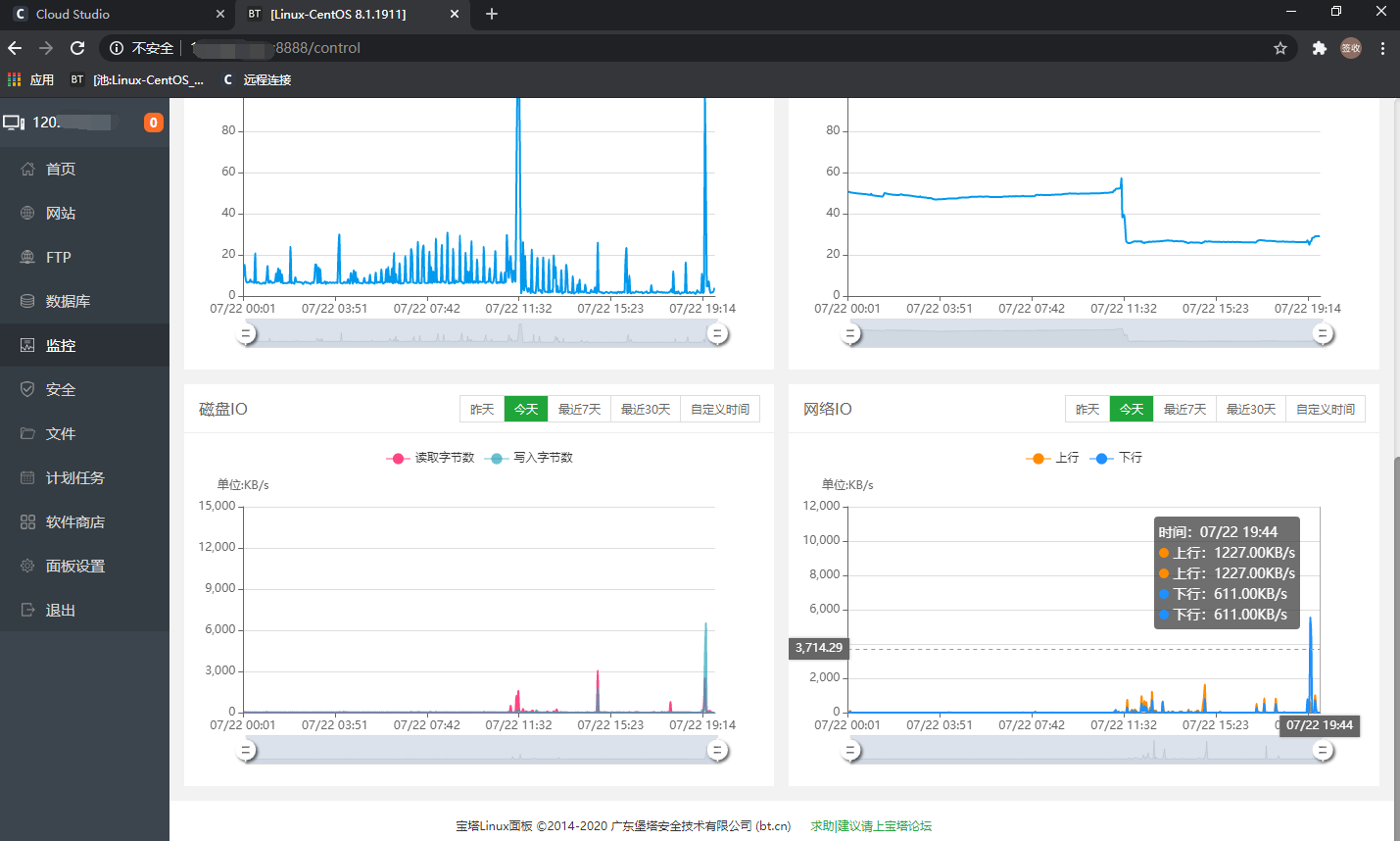1400x841 pixels.
Task: Open the 数据库 menu item
Action: tap(84, 301)
